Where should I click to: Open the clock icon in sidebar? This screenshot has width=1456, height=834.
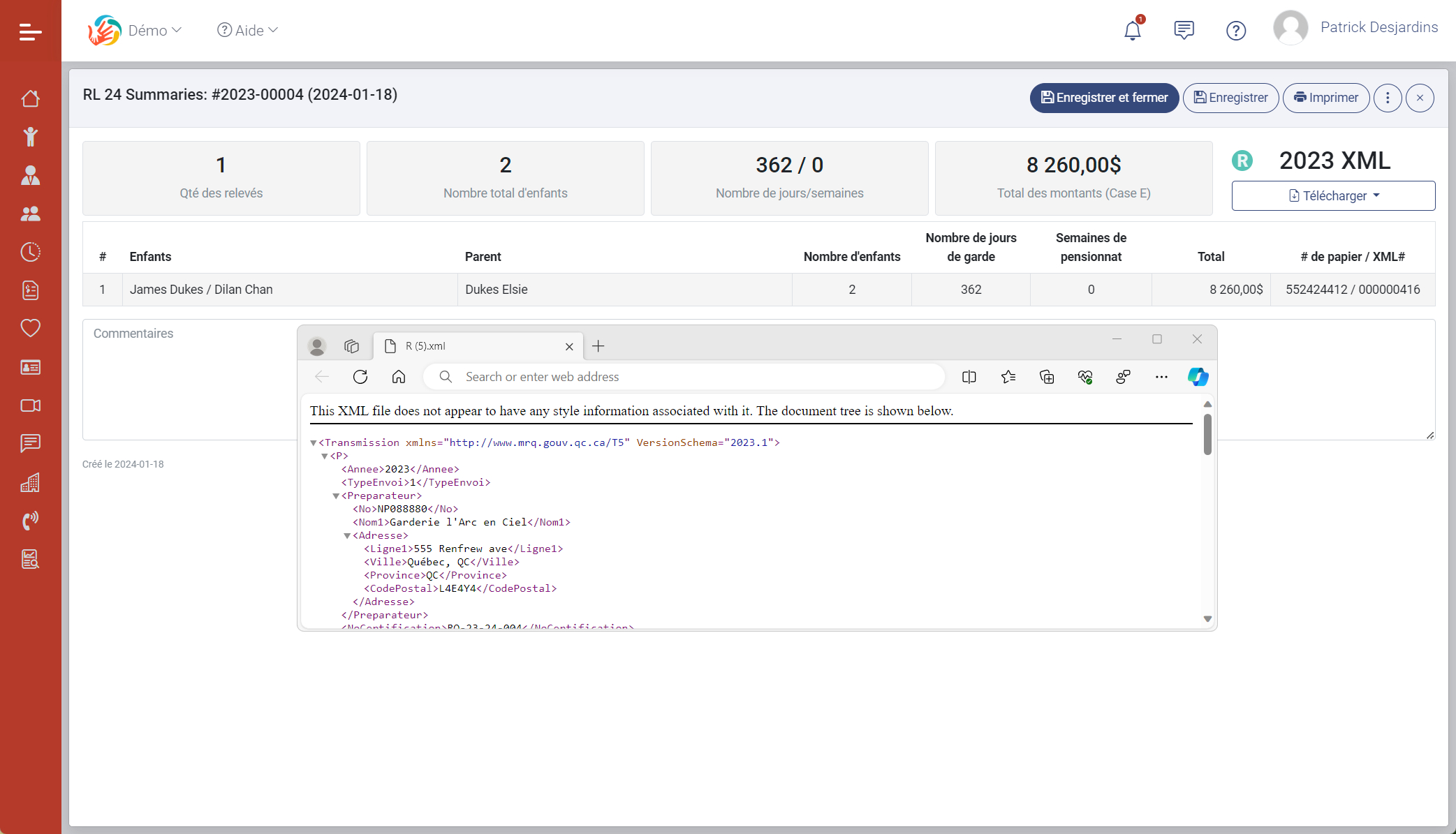coord(30,252)
